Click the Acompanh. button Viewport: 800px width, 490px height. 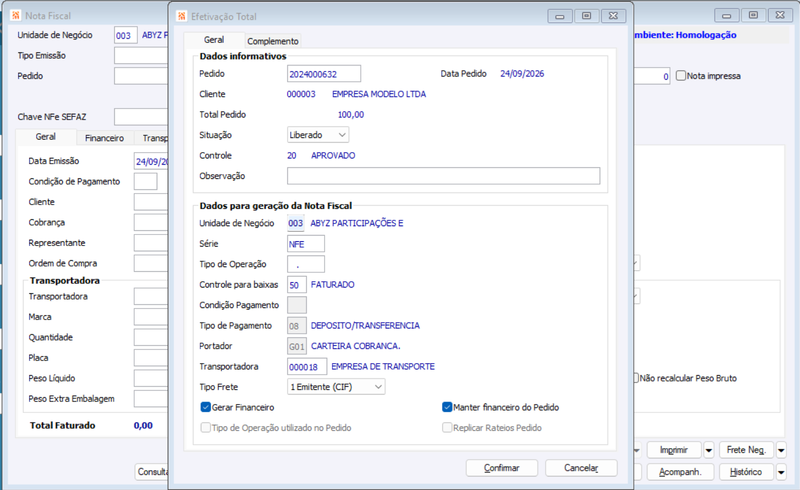(x=680, y=472)
